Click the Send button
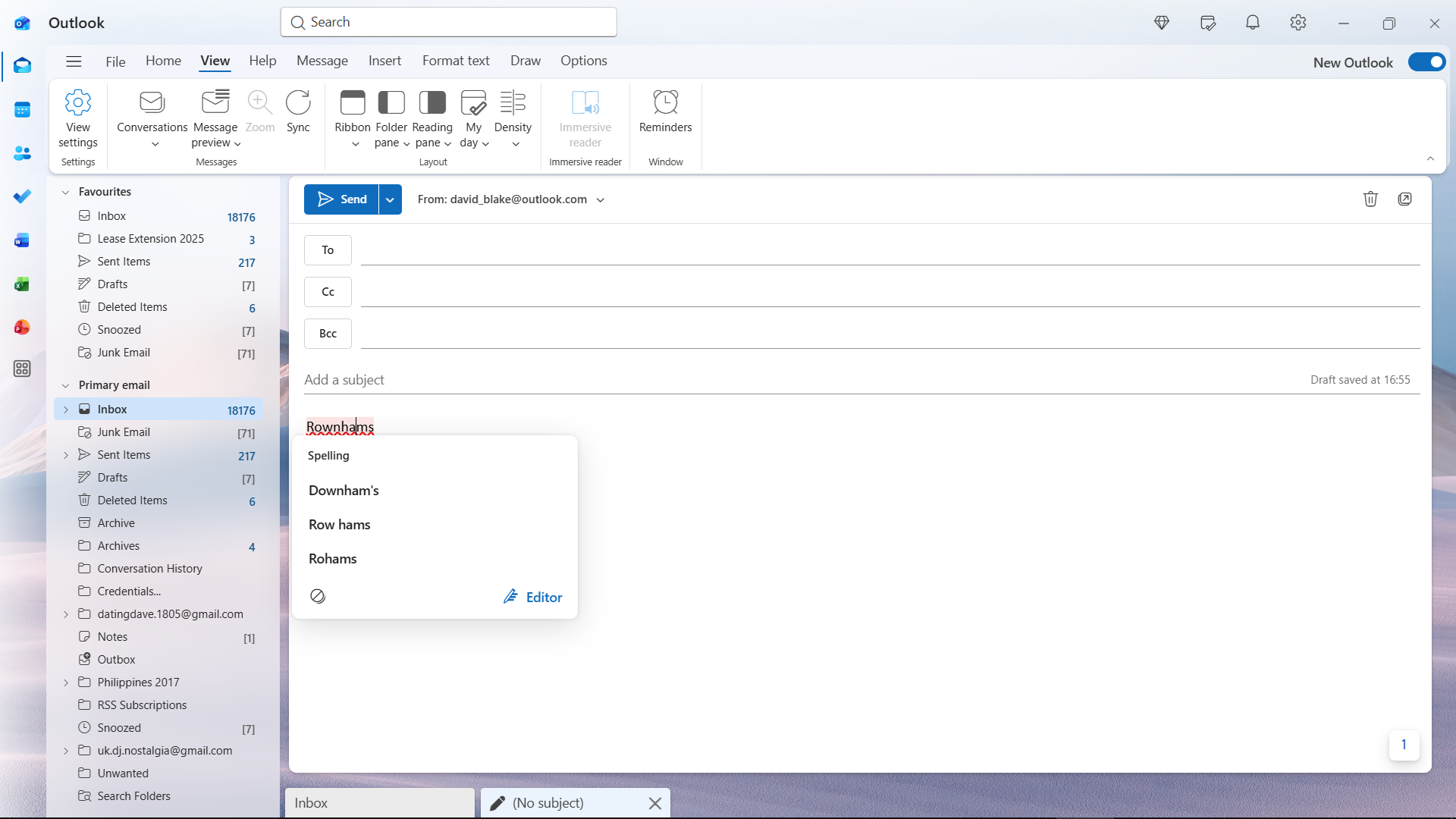 point(342,199)
